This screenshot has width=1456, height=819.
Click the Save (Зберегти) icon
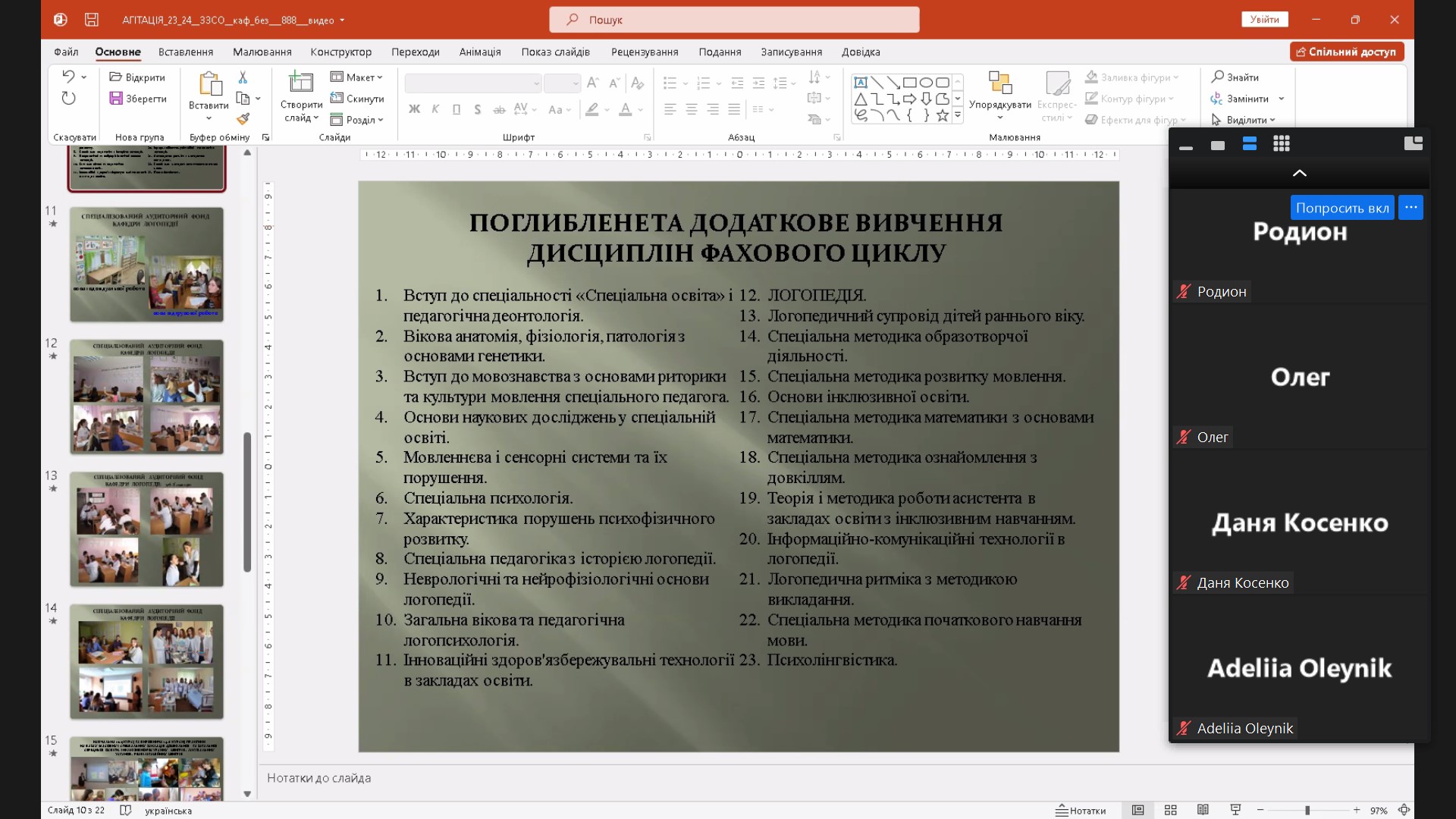click(116, 99)
